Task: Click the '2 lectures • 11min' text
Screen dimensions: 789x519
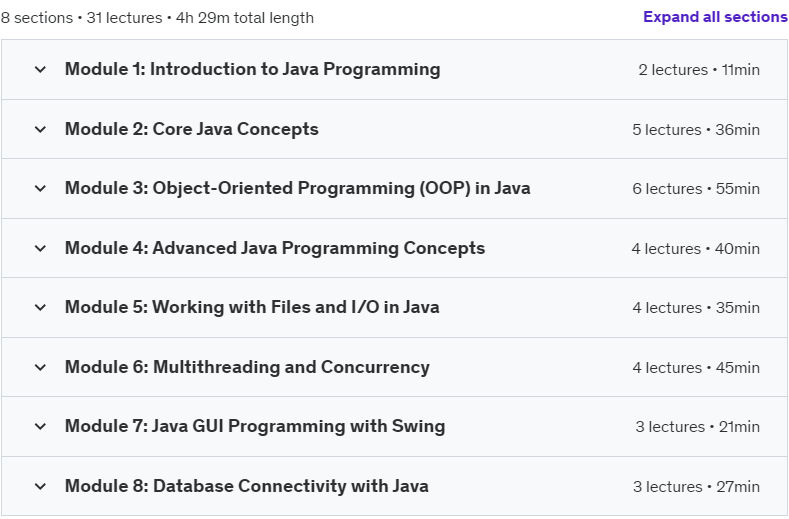Action: tap(699, 70)
